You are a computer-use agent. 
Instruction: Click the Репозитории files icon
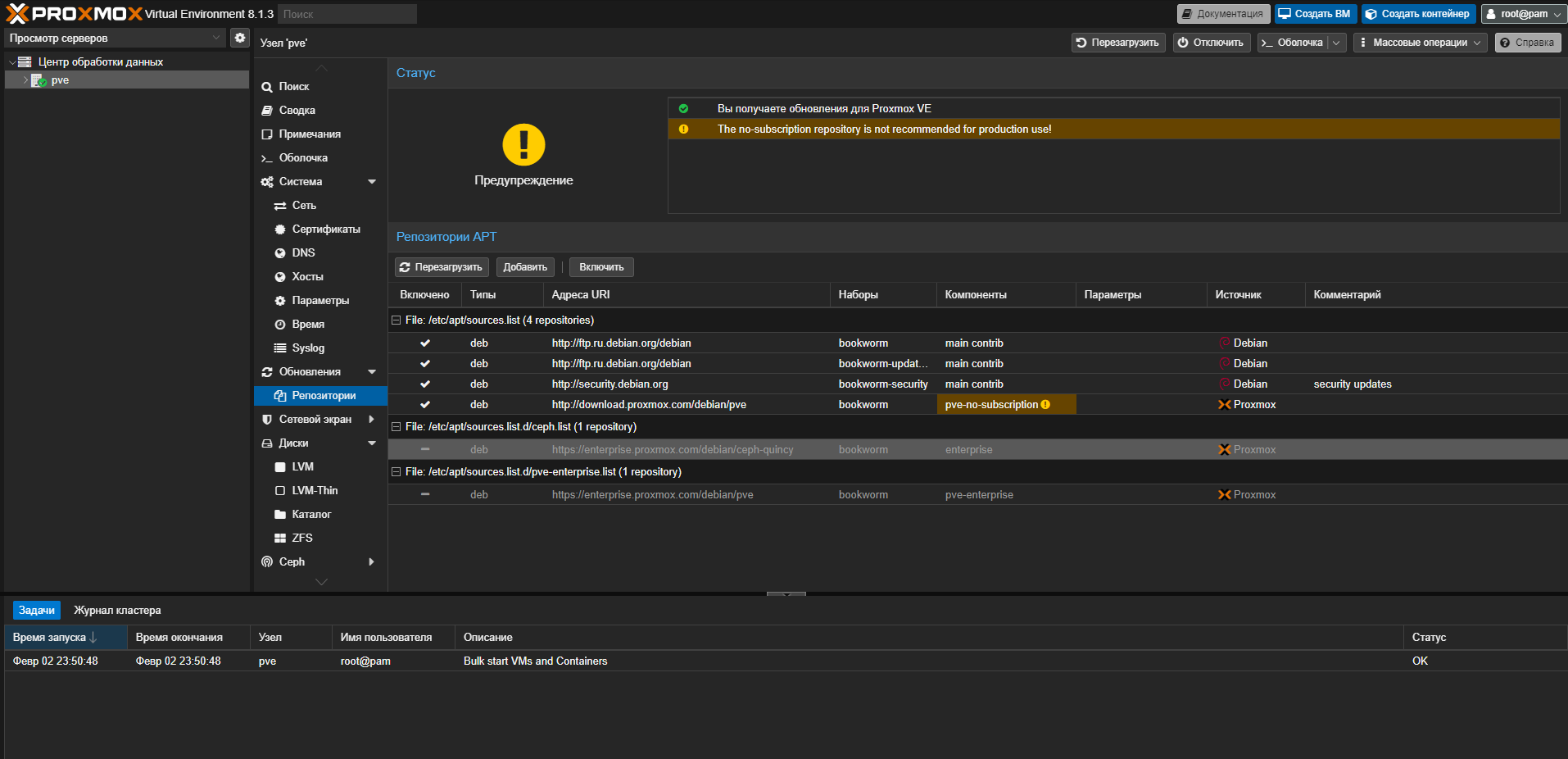coord(280,396)
